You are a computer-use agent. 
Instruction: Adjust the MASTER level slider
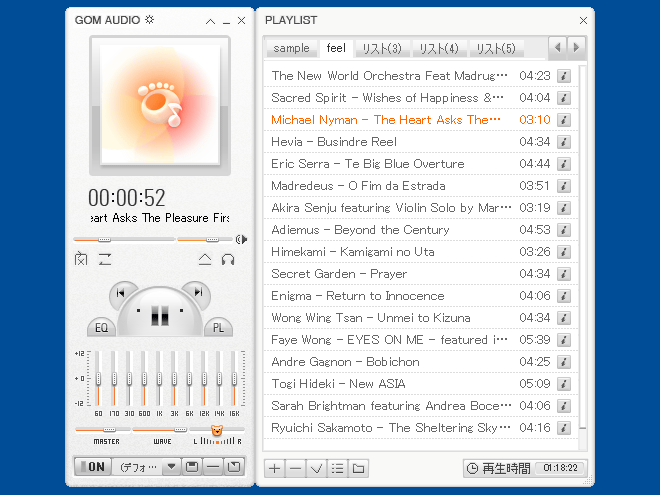click(103, 430)
